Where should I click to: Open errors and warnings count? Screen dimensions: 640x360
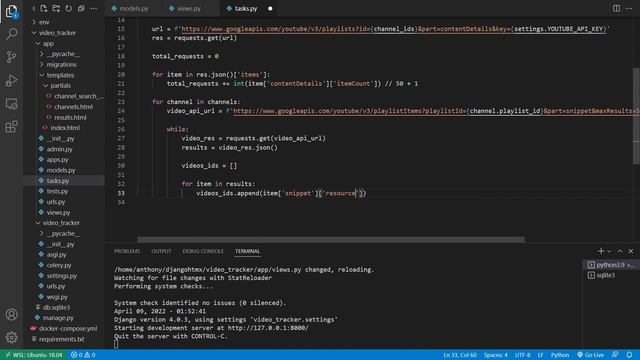click(x=83, y=355)
